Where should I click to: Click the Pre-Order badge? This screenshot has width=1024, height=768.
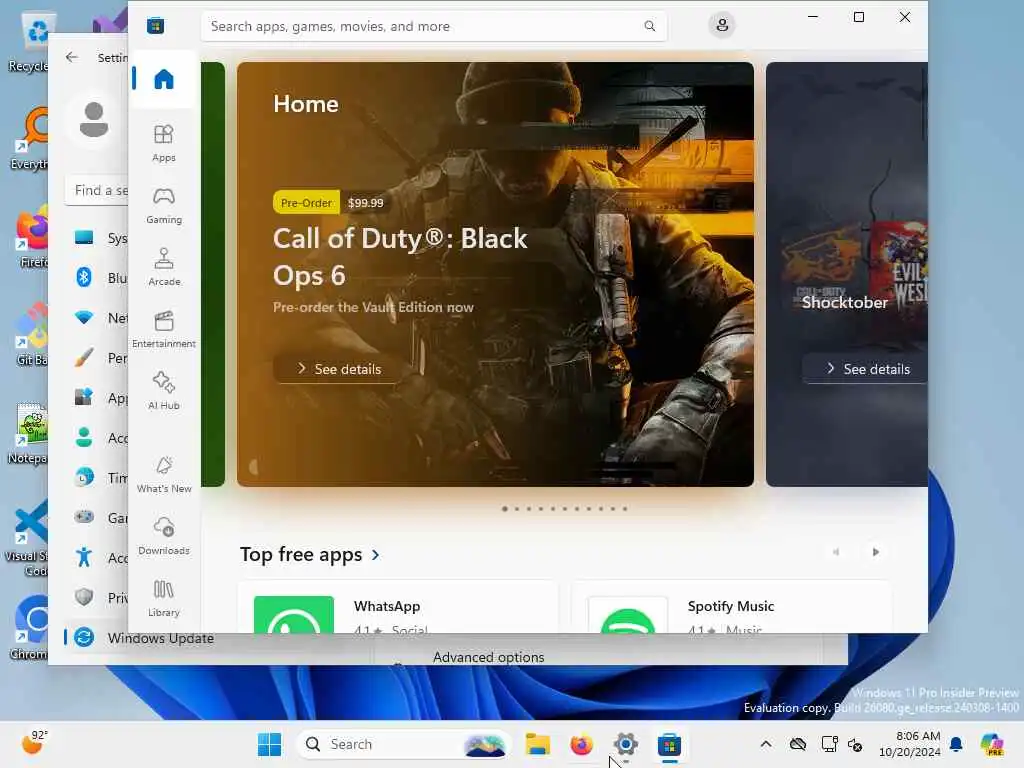point(306,202)
